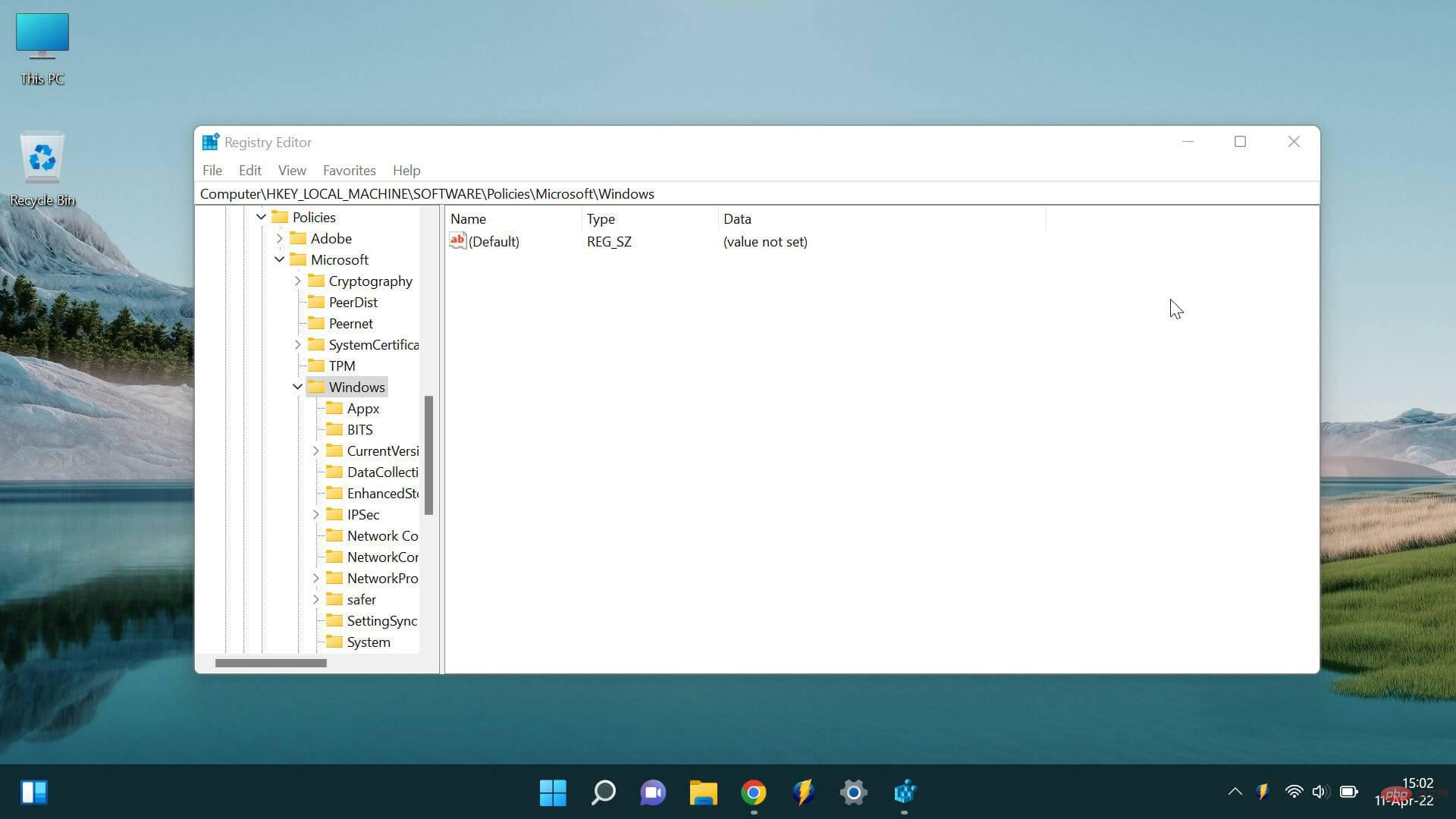
Task: Open Edit menu in Registry Editor
Action: point(249,170)
